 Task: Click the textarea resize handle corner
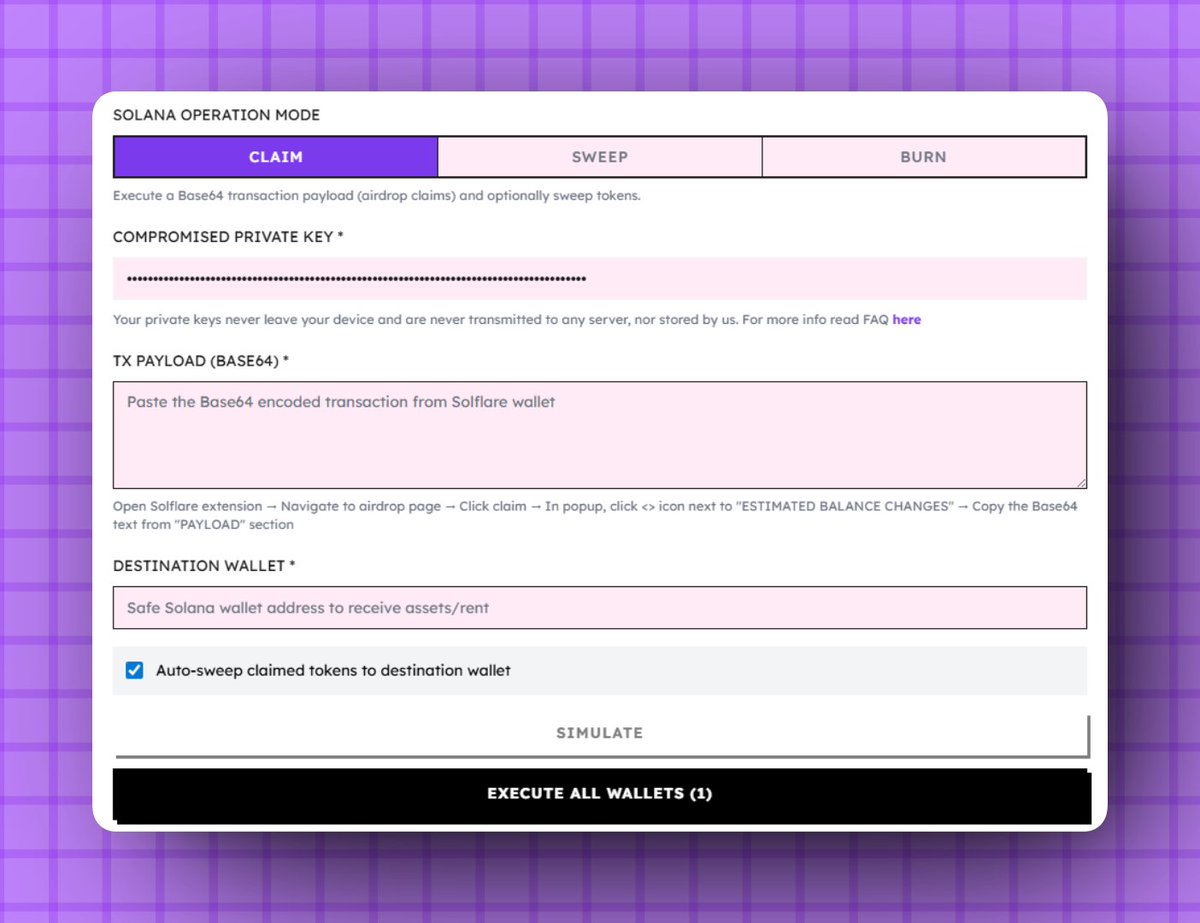pyautogui.click(x=1080, y=482)
